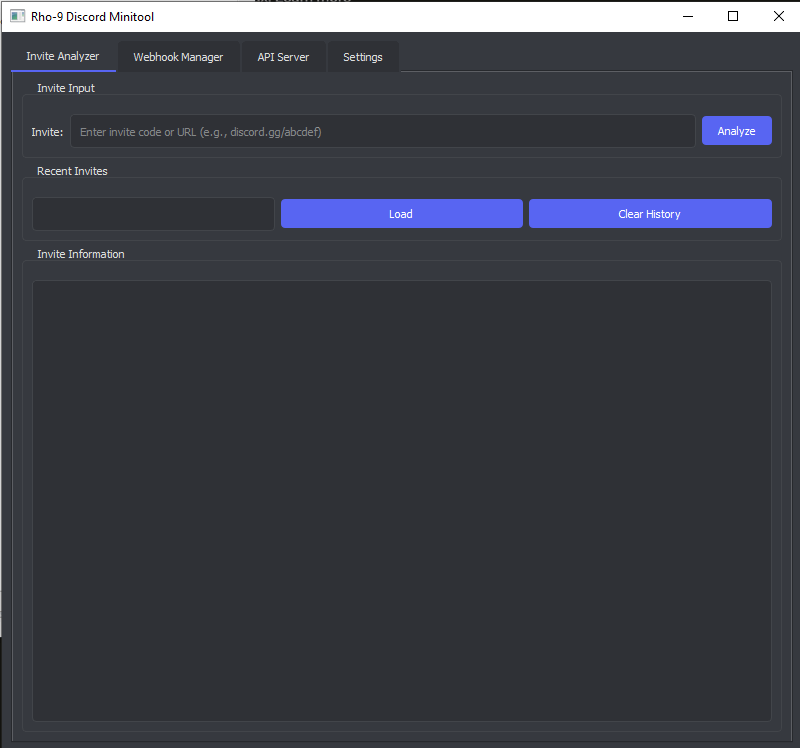Click the Analyze button
Viewport: 800px width, 748px height.
(x=737, y=131)
